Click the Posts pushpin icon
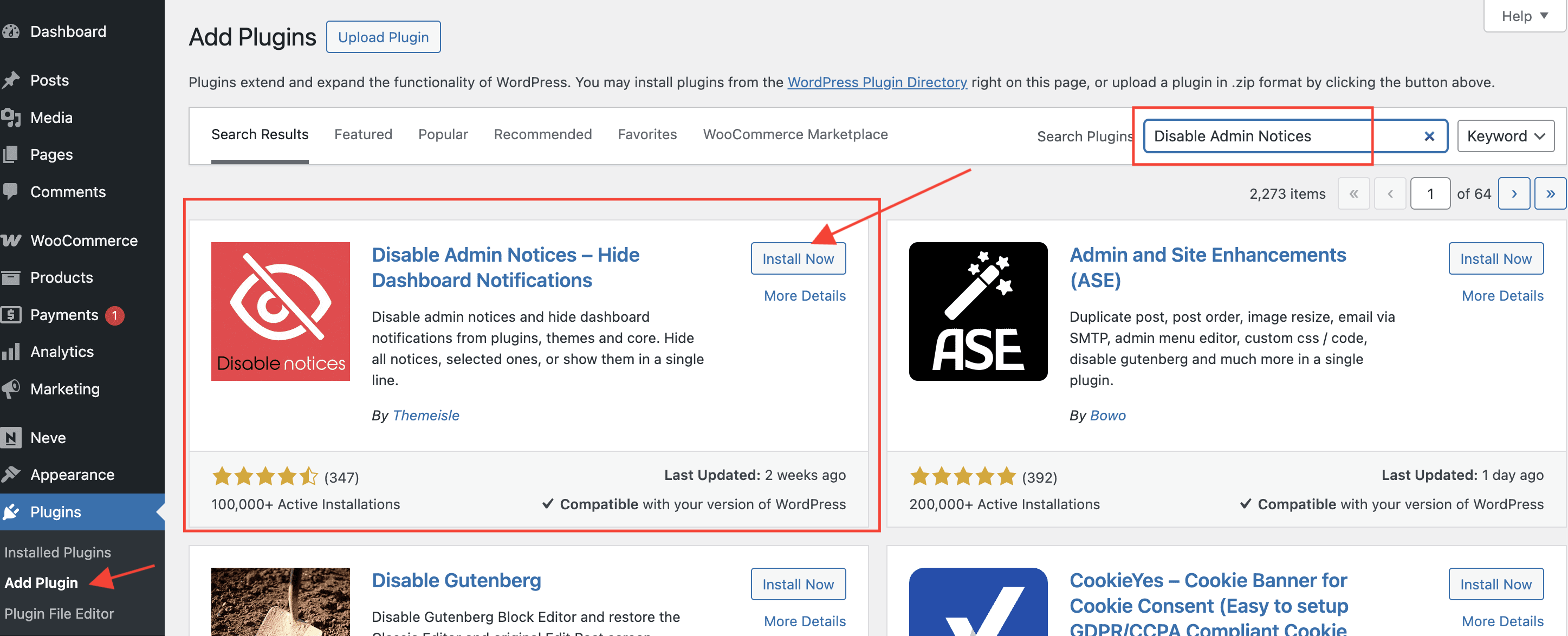Viewport: 1568px width, 636px height. point(10,80)
